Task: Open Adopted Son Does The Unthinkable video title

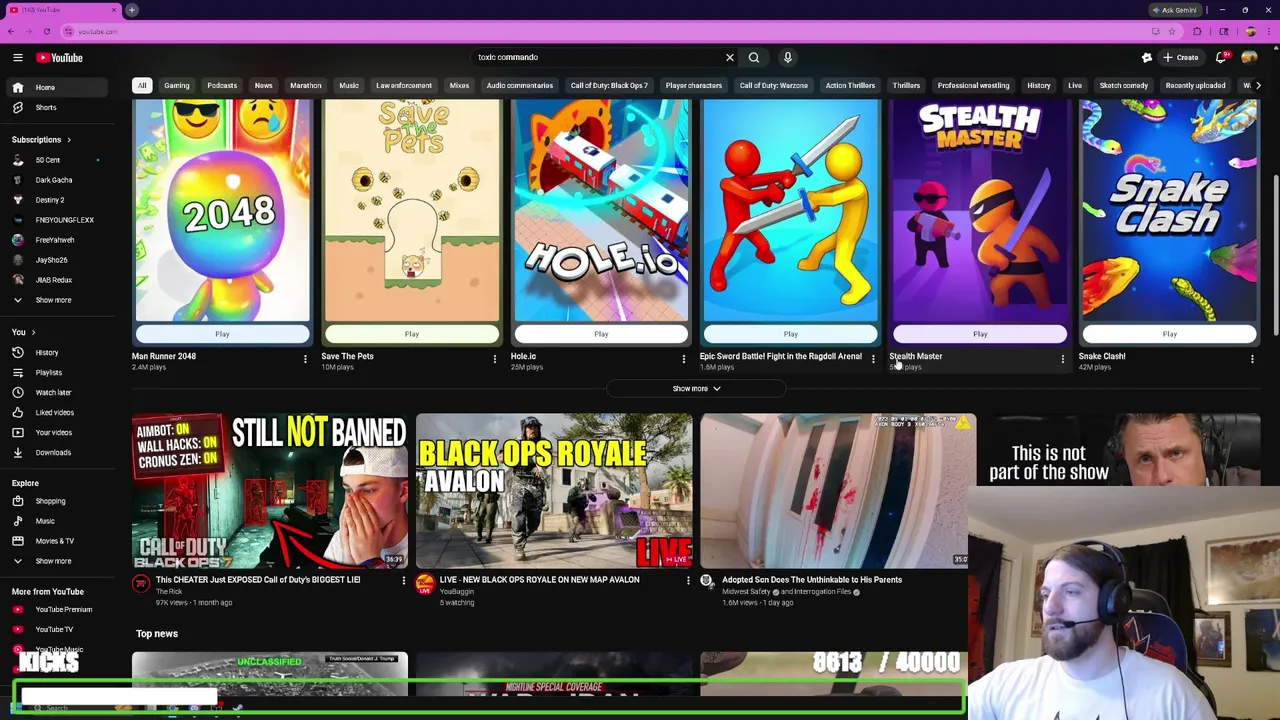Action: (812, 579)
